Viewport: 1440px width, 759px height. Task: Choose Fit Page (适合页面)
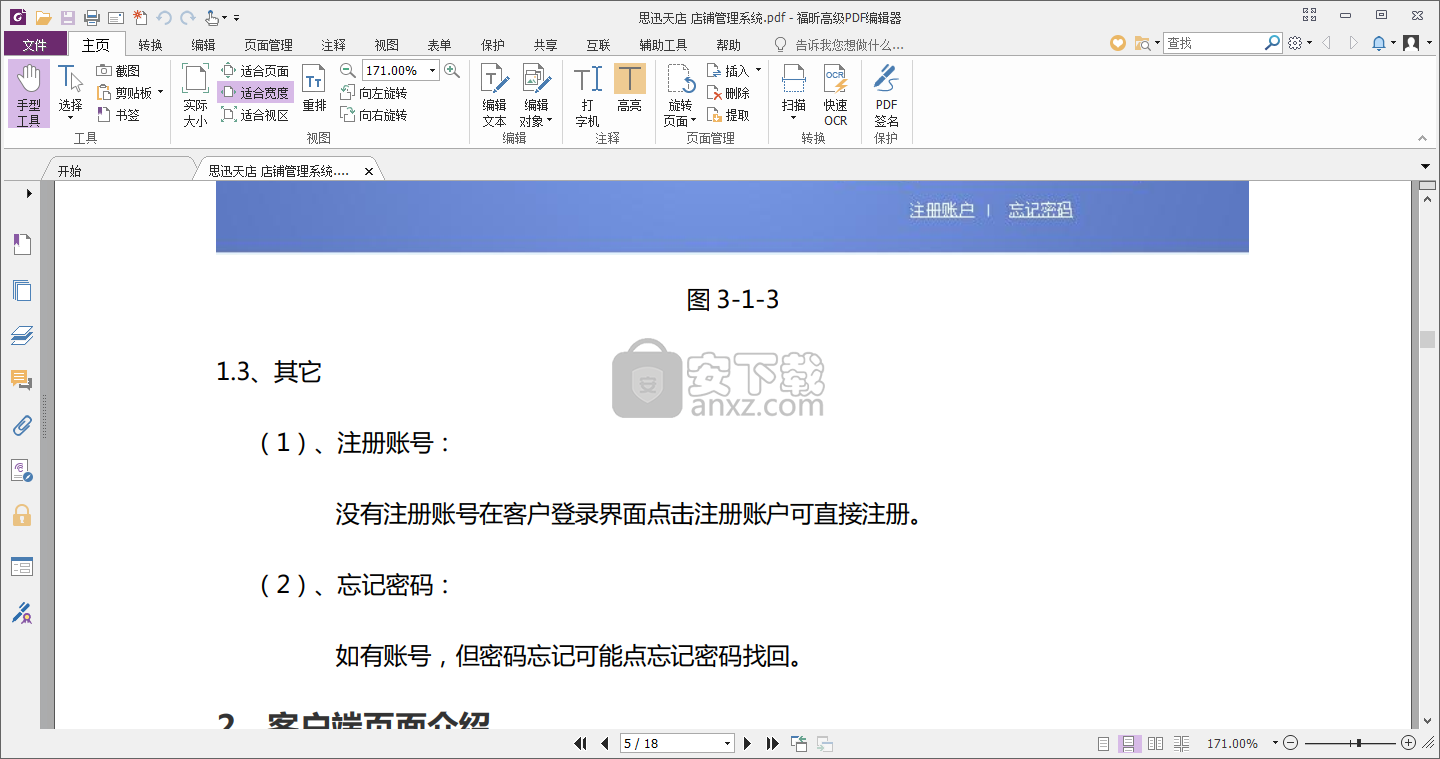coord(255,71)
